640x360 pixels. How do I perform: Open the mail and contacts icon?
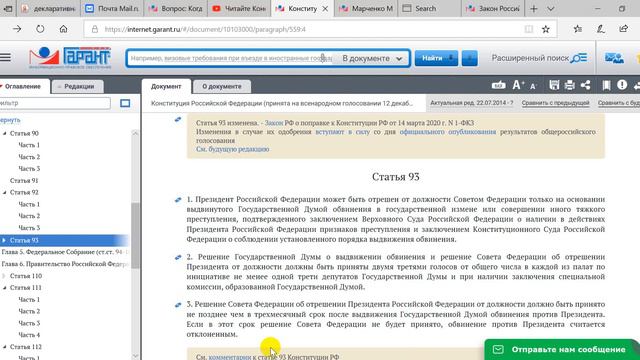click(x=614, y=58)
